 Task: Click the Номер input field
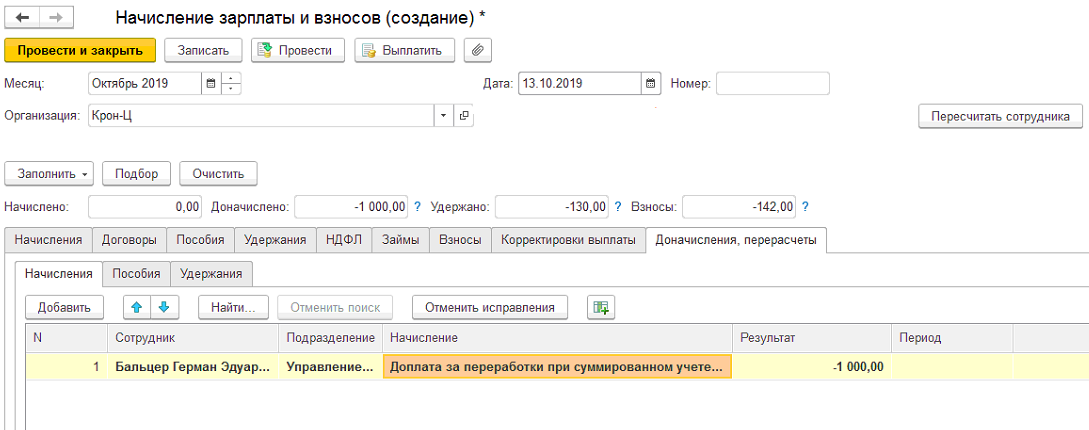pyautogui.click(x=773, y=83)
